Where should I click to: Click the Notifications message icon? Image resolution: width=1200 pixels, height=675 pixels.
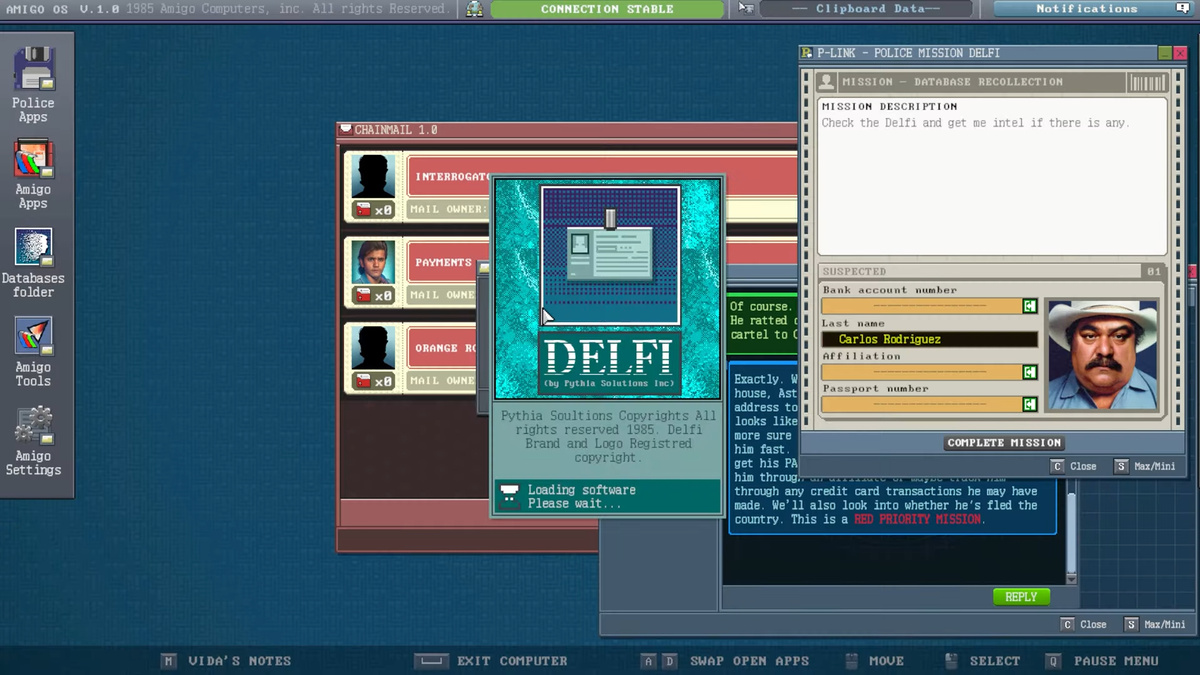(1184, 9)
